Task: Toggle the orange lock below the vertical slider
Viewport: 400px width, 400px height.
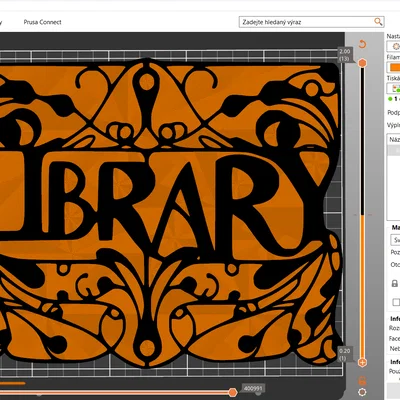Action: tap(362, 380)
